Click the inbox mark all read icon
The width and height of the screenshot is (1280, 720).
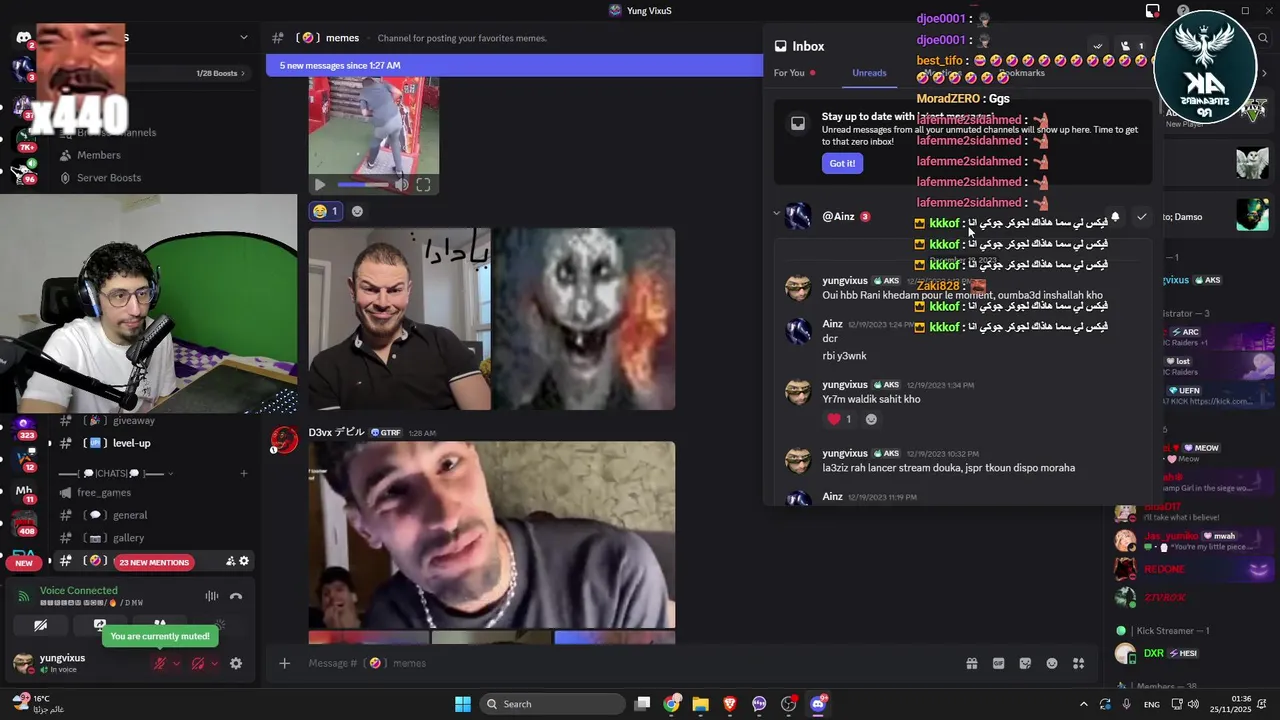tap(1097, 46)
